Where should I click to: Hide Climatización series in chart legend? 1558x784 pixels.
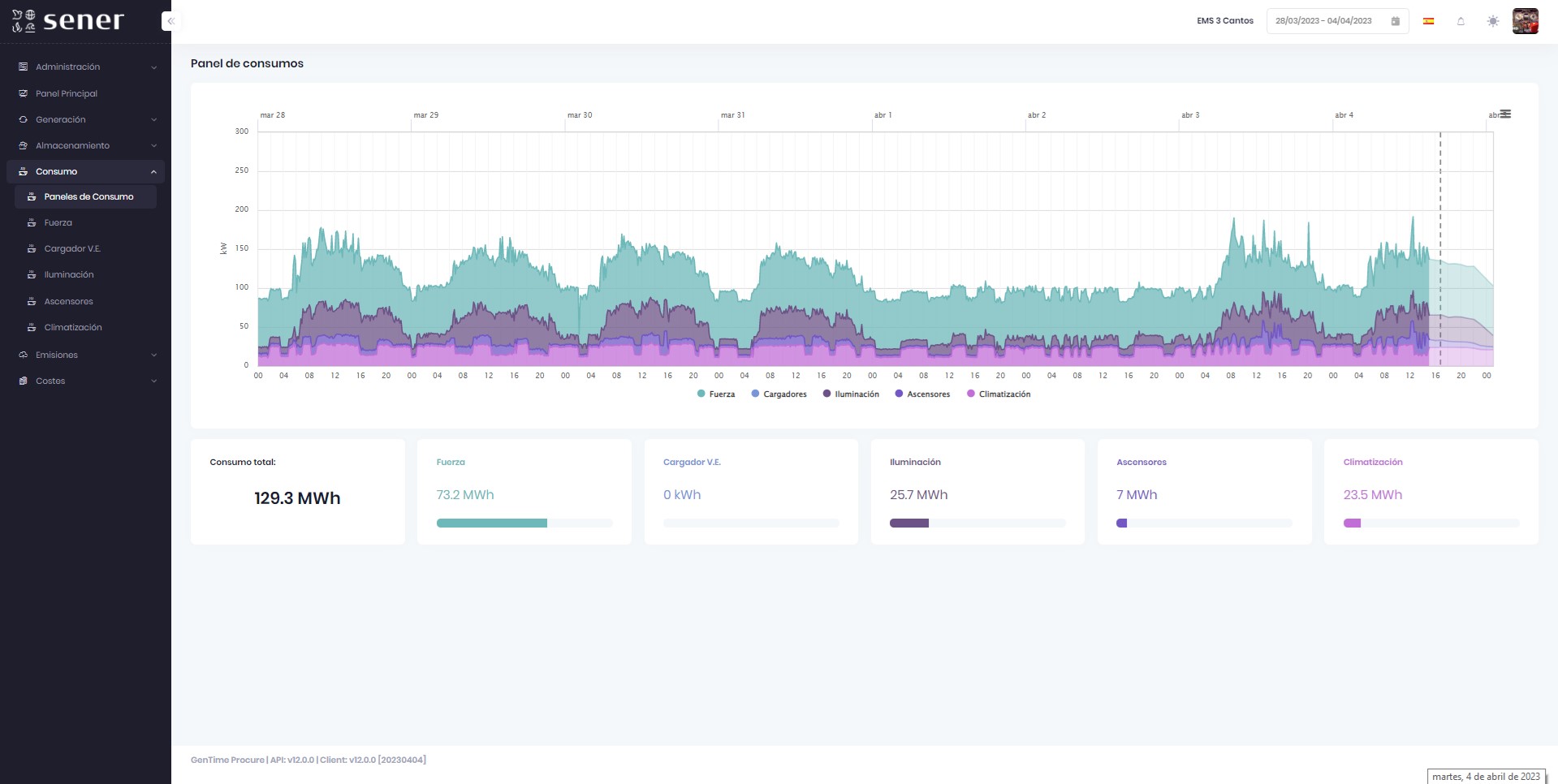(x=999, y=394)
